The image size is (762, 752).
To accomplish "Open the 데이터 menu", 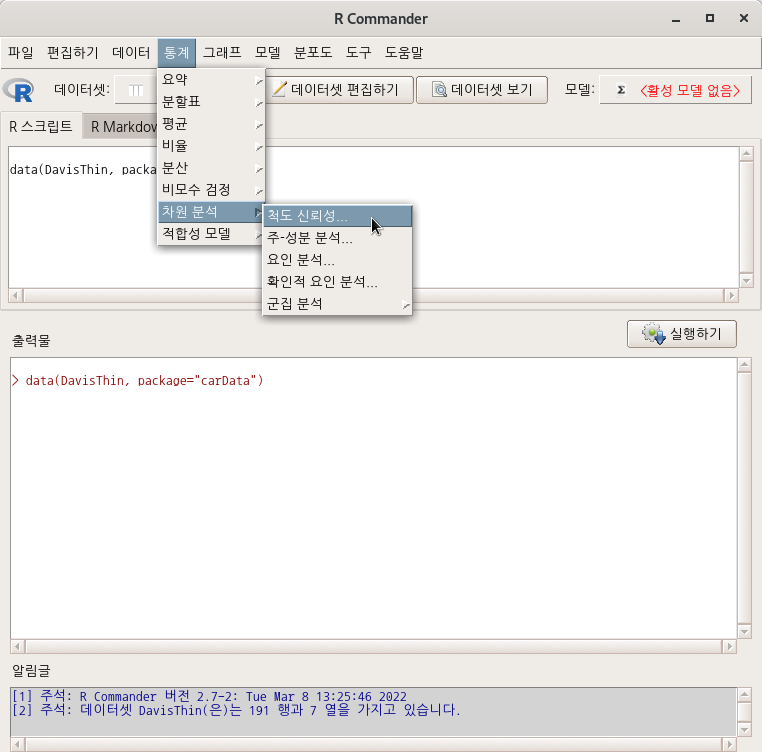I will click(131, 52).
